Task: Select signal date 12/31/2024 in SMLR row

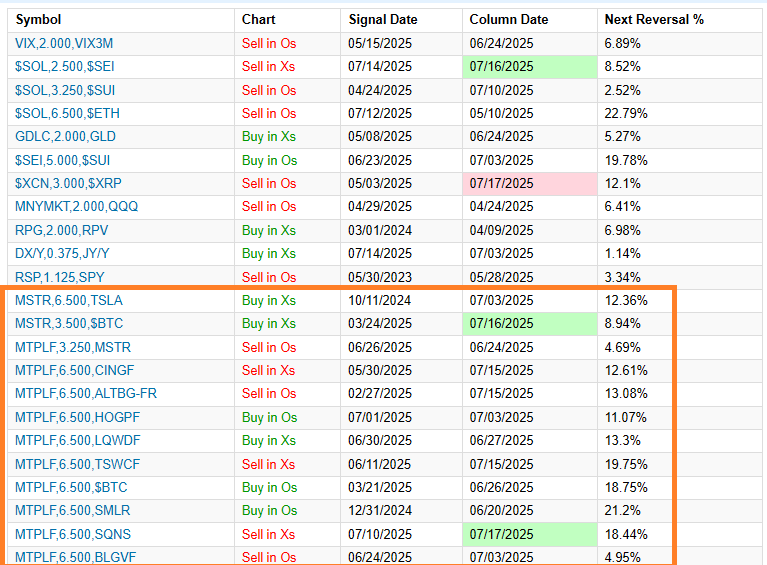Action: [x=380, y=510]
